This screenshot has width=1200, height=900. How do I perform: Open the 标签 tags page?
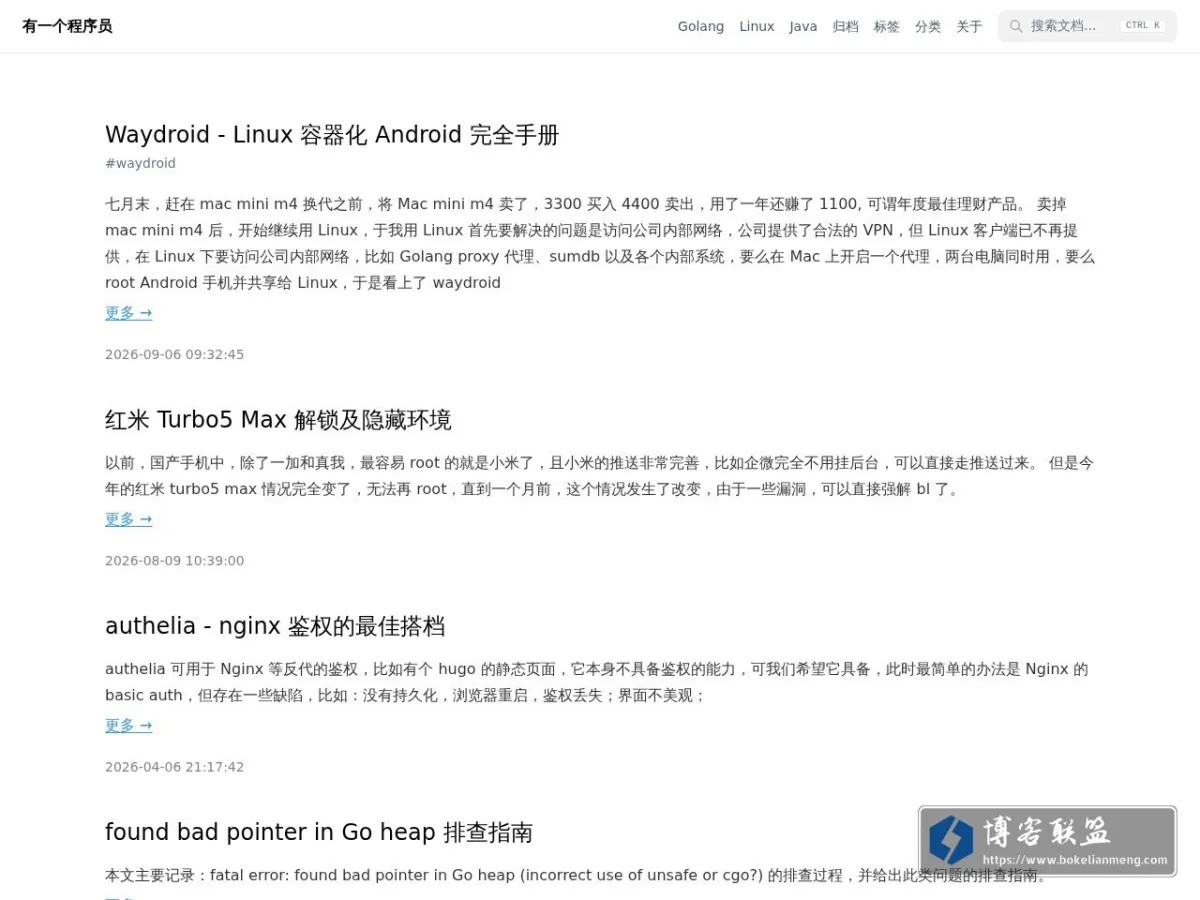coord(887,26)
